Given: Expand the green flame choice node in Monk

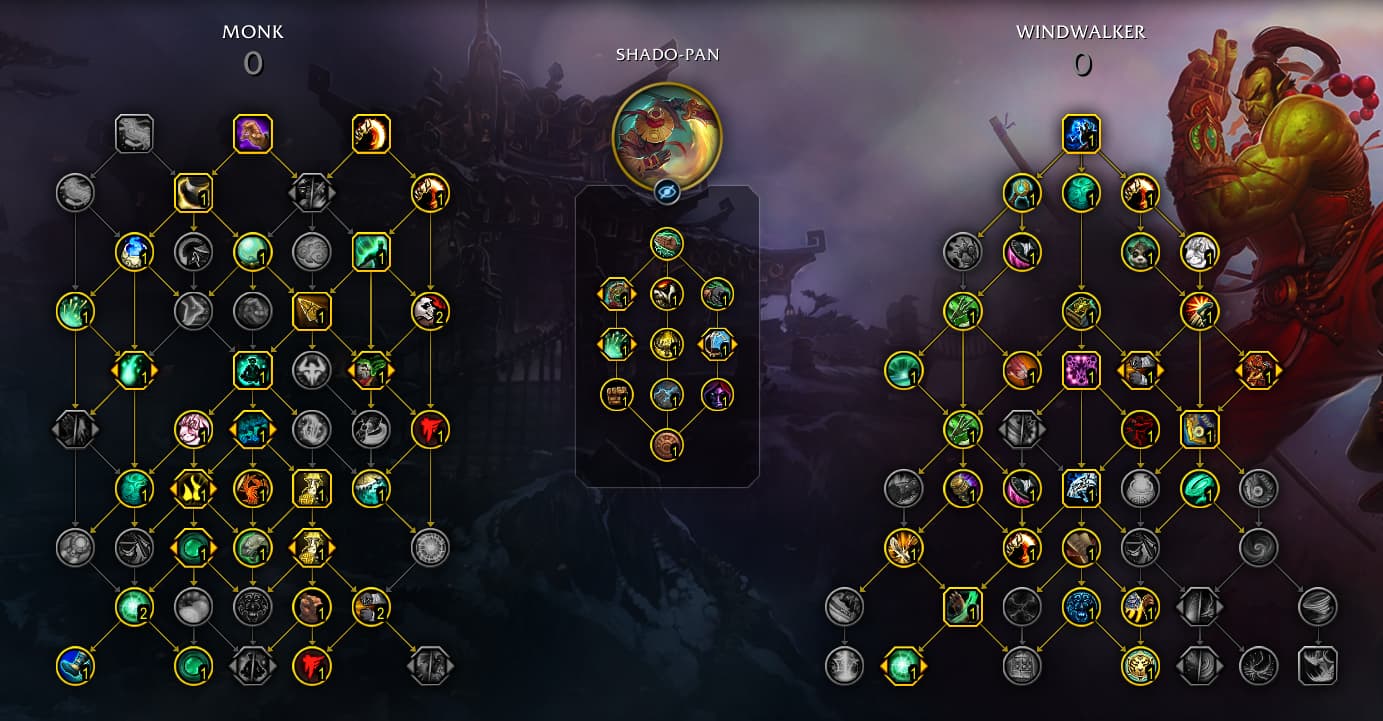Looking at the screenshot, I should 135,370.
